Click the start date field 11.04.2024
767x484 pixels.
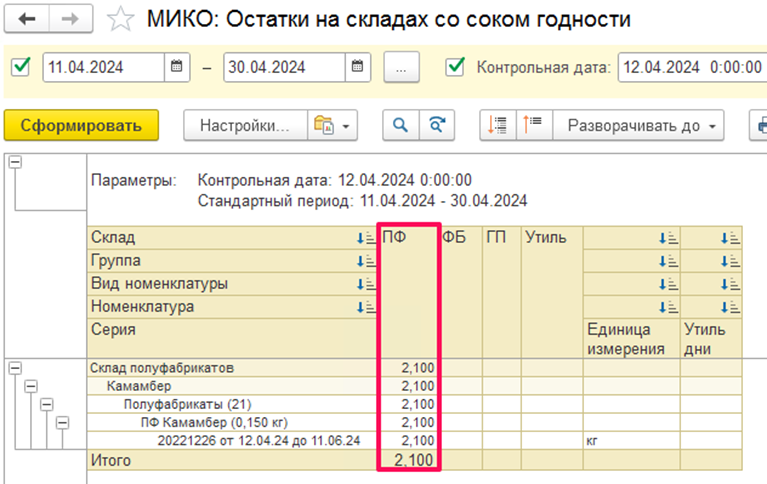click(x=104, y=67)
